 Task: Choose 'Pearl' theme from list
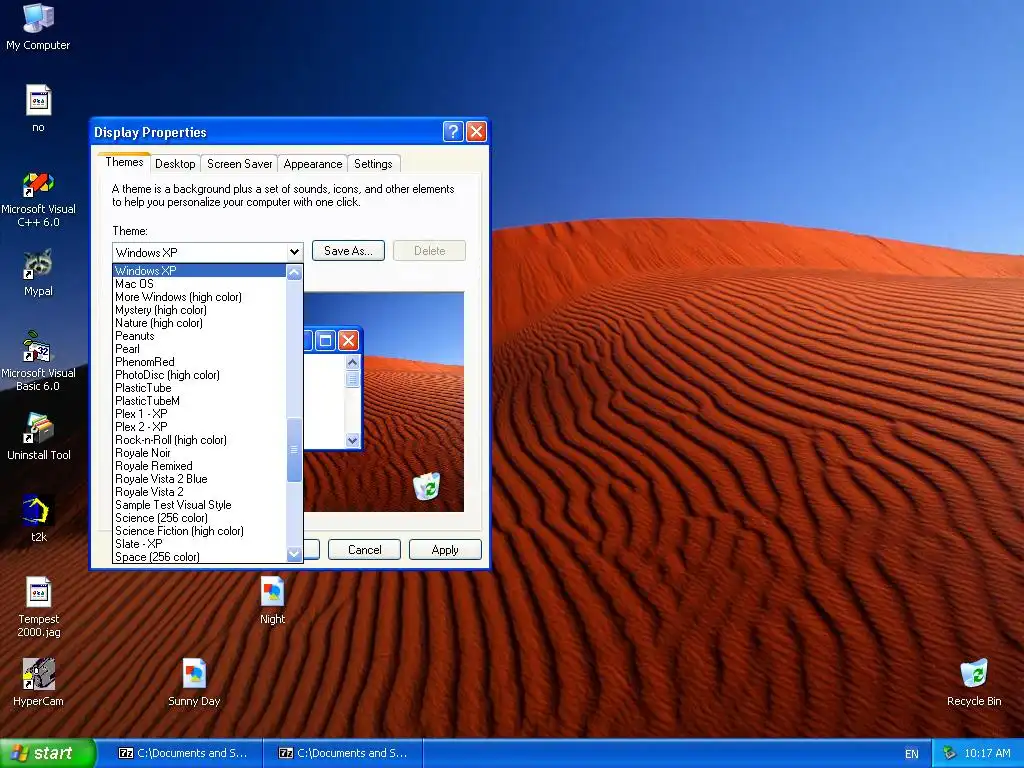click(x=200, y=349)
